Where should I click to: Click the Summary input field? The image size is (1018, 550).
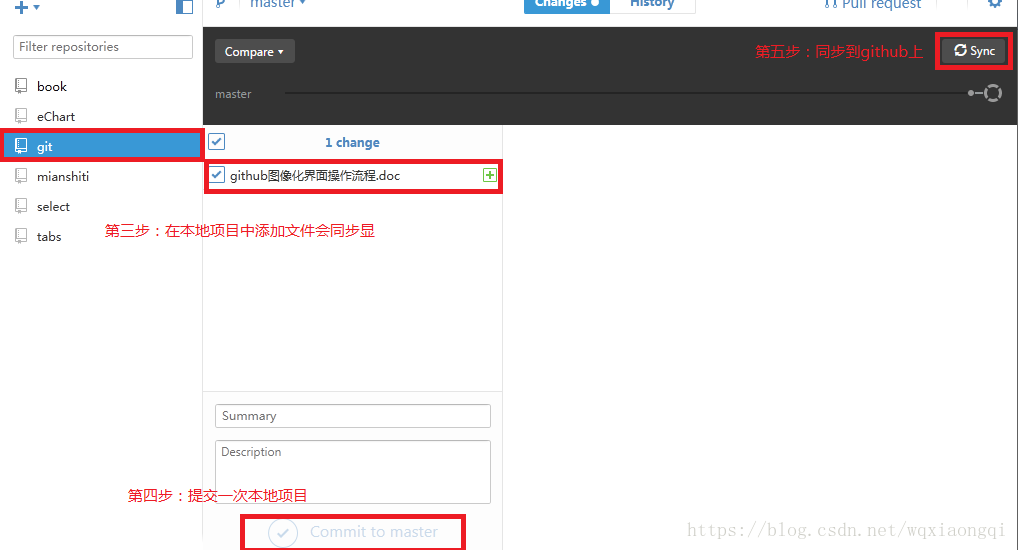(x=353, y=416)
